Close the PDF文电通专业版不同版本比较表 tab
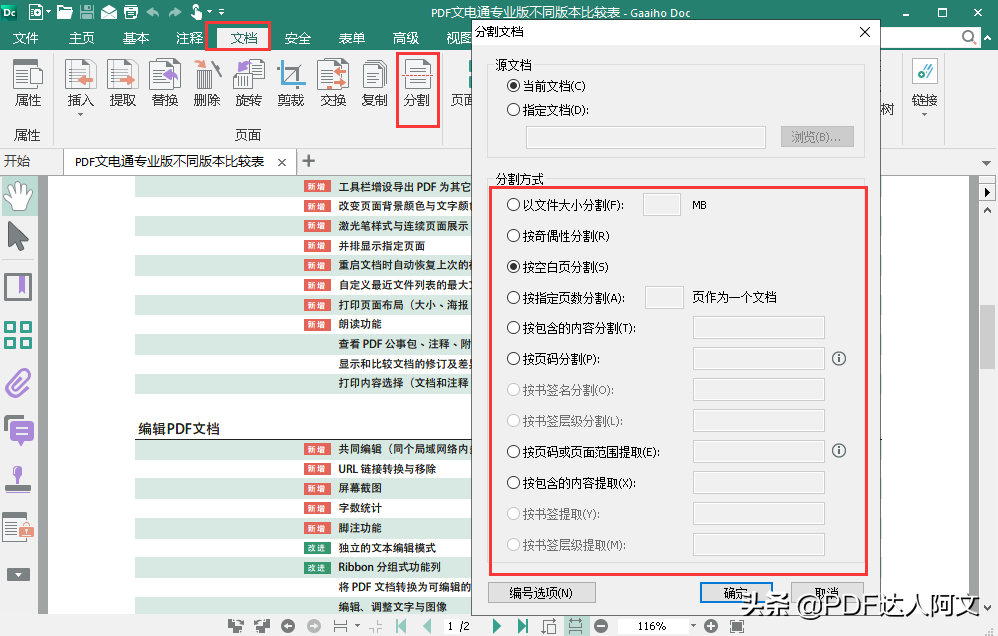Screen dimensions: 998x636 point(282,162)
